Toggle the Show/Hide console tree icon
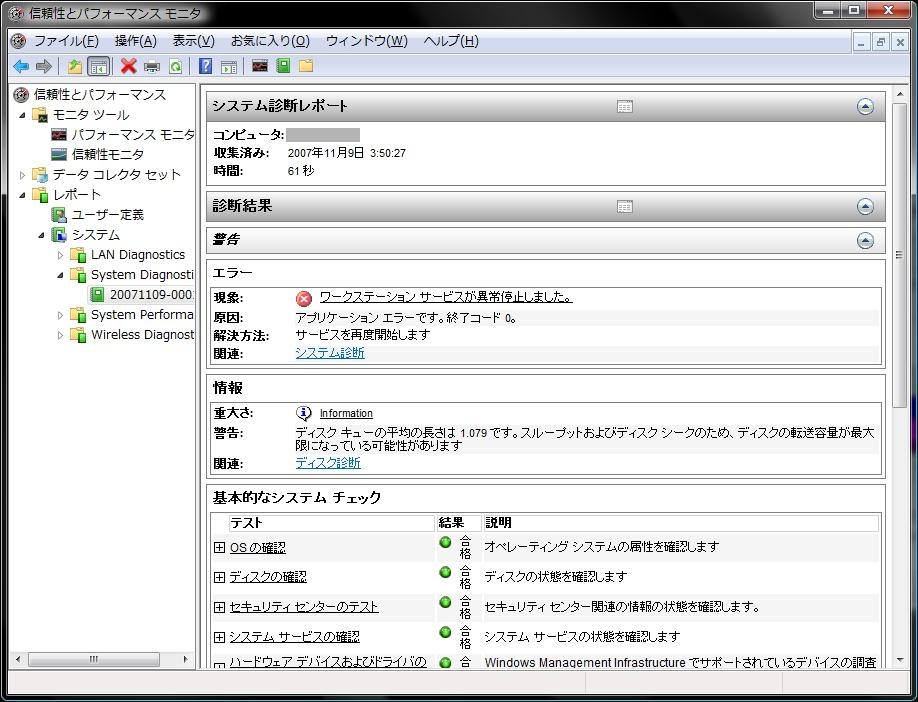Screen dimensions: 918x702 click(98, 66)
